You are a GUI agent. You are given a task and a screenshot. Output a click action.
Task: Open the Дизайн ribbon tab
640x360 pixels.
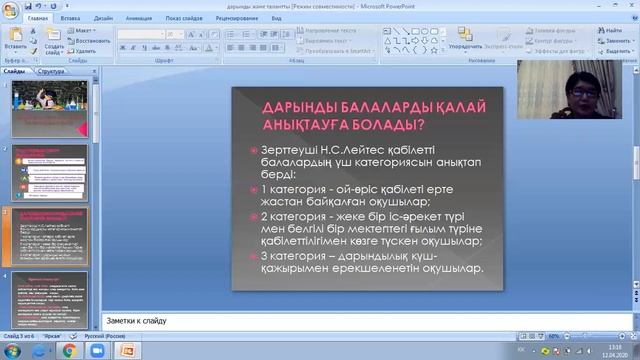103,18
